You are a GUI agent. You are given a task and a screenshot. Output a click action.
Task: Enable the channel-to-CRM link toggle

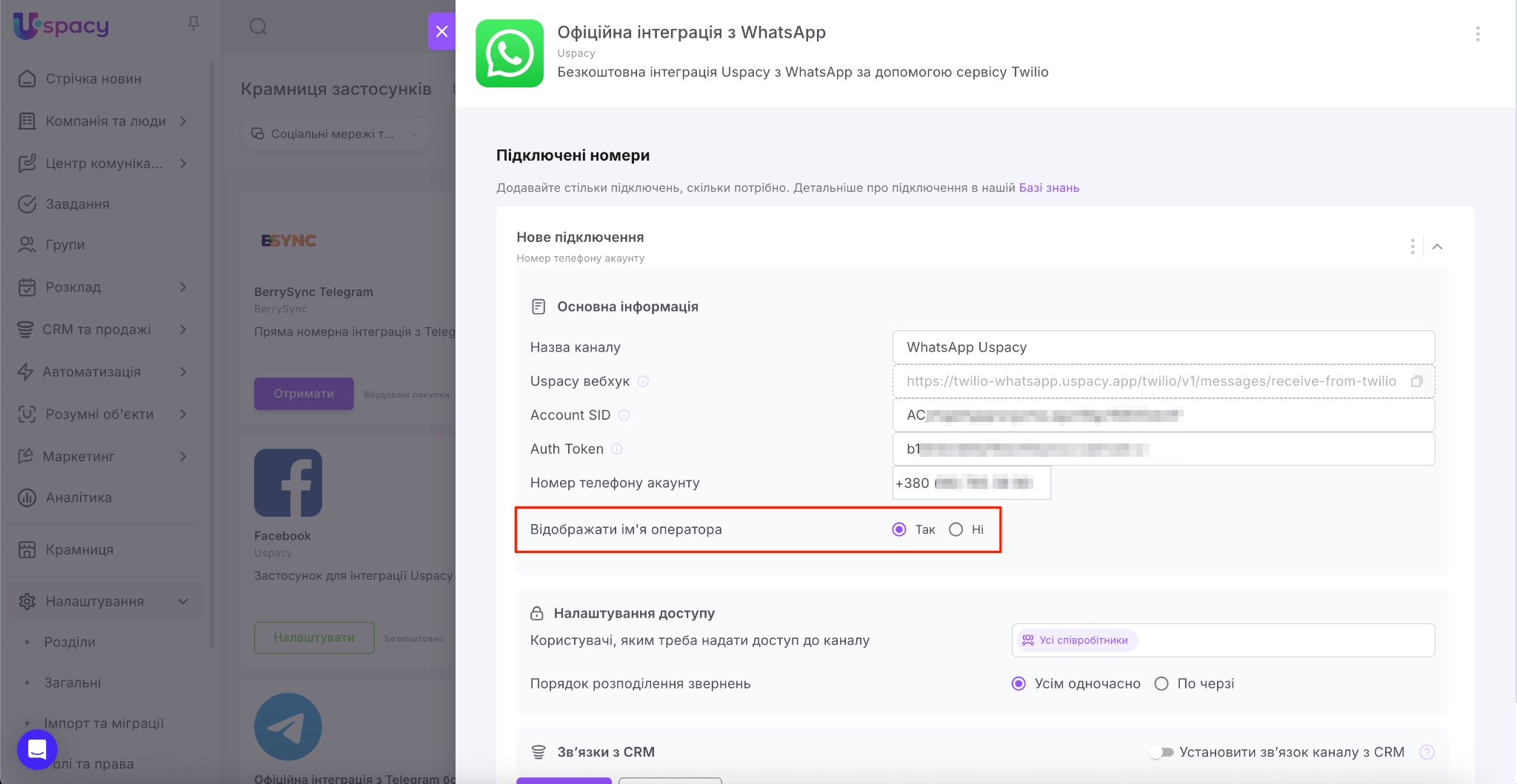(x=1161, y=752)
